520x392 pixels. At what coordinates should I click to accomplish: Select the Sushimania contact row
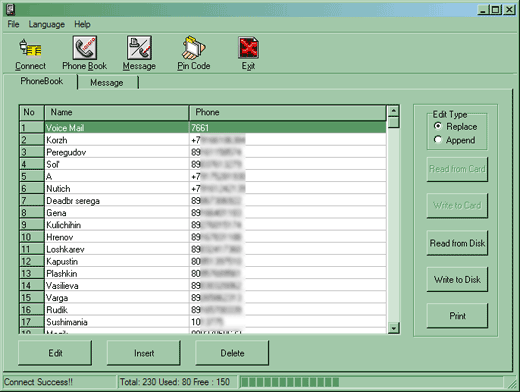click(x=203, y=322)
